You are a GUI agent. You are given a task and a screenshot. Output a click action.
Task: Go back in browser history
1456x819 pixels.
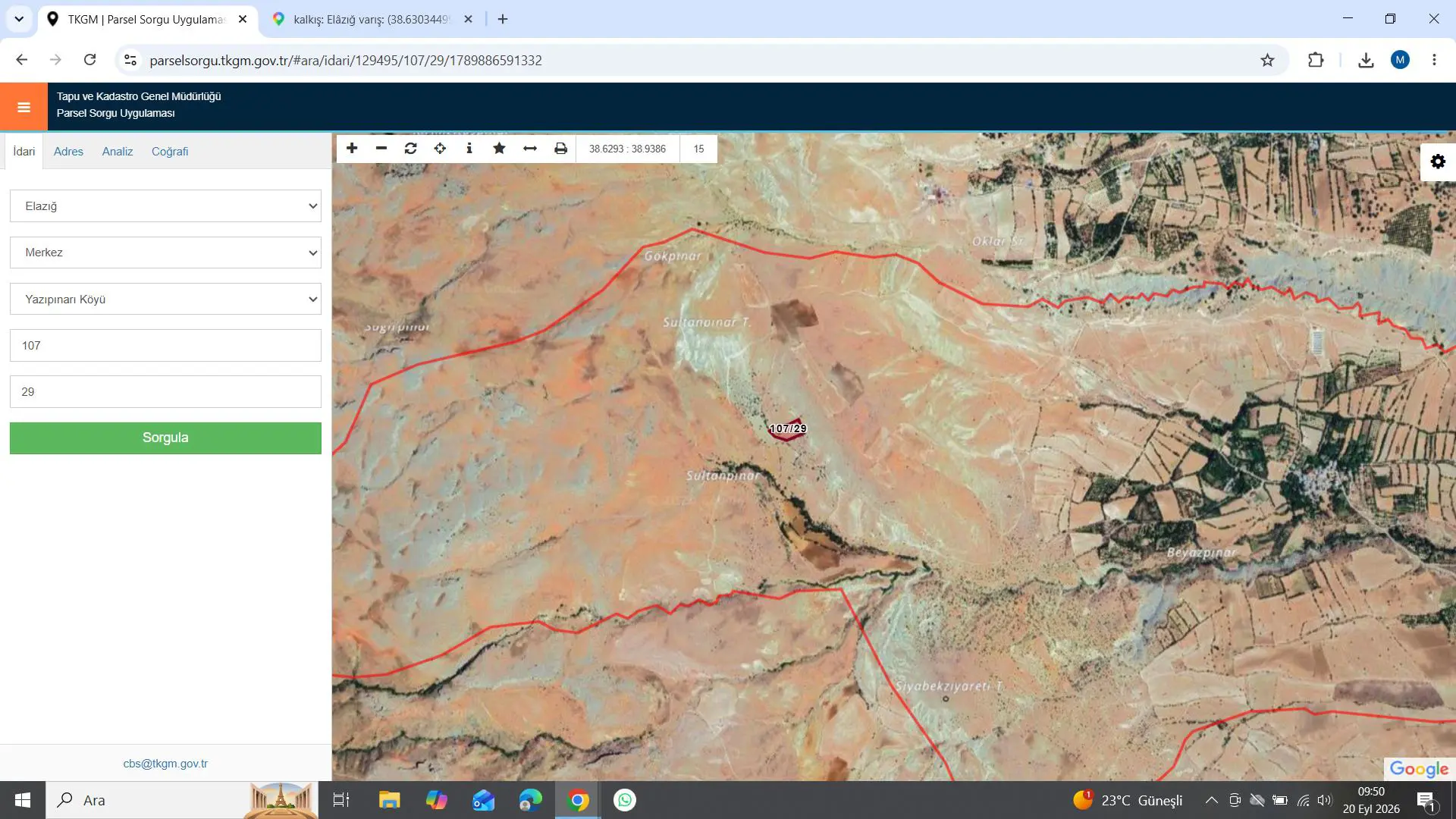tap(22, 60)
